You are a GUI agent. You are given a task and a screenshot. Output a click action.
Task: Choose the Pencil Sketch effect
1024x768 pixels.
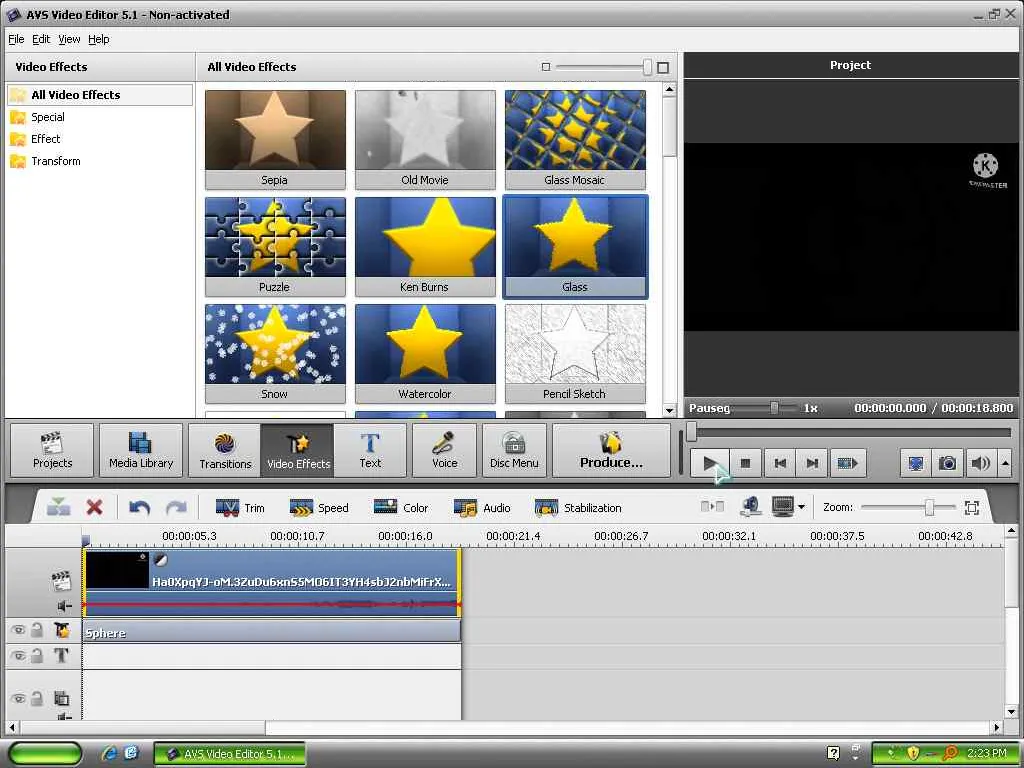[x=575, y=353]
